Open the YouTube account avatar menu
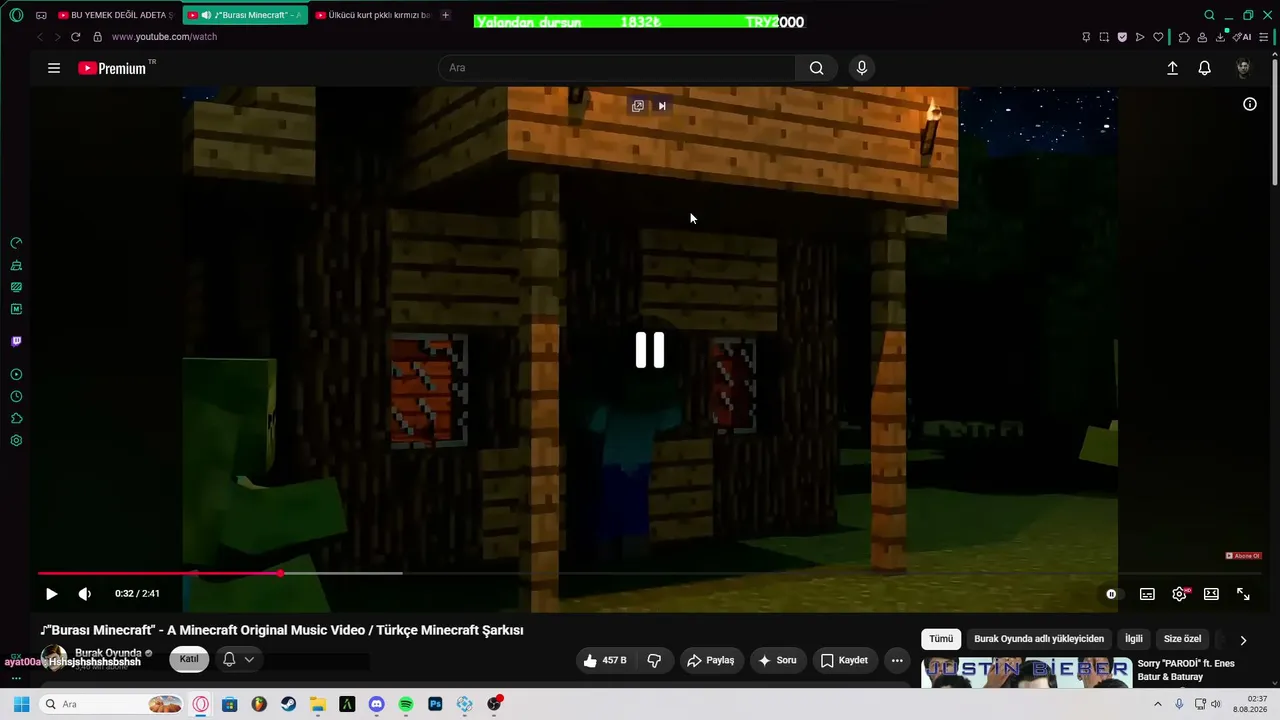Screen dimensions: 1280x720 pos(1243,68)
